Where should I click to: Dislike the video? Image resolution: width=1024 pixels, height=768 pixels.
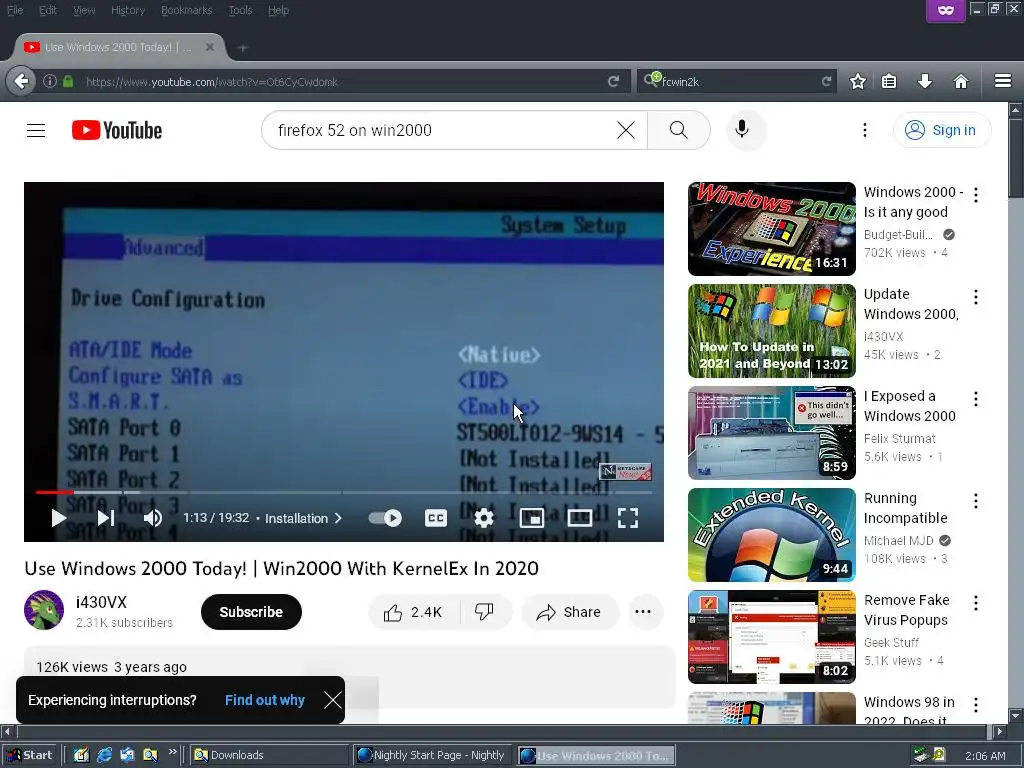[x=485, y=612]
